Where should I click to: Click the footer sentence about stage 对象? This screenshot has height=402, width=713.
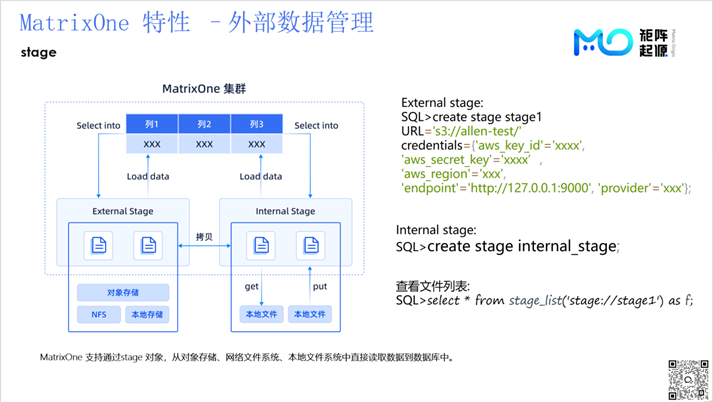247,357
